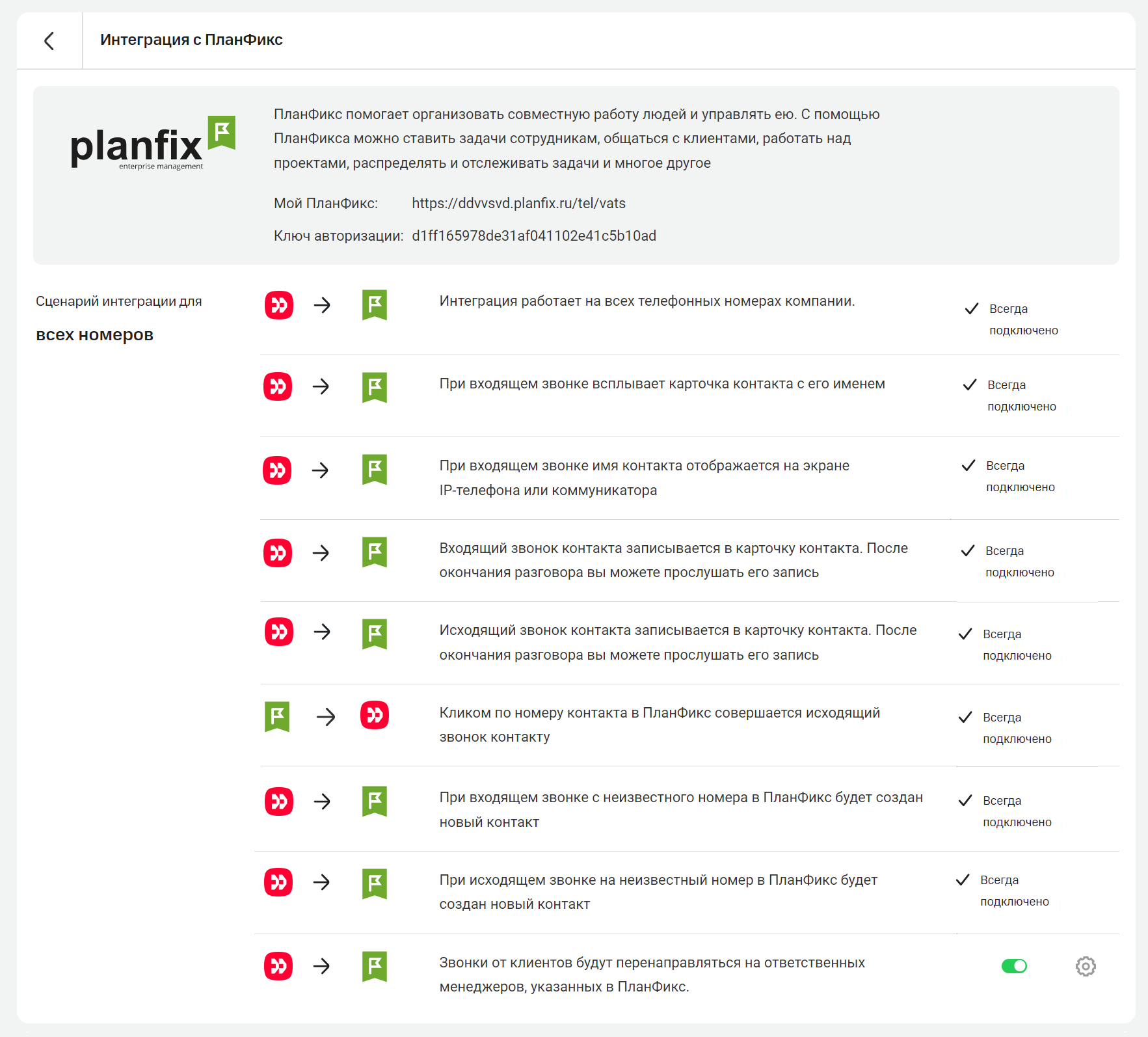The height and width of the screenshot is (1037, 1148).
Task: Click red telephony icon in IP-phone display row
Action: [x=277, y=470]
